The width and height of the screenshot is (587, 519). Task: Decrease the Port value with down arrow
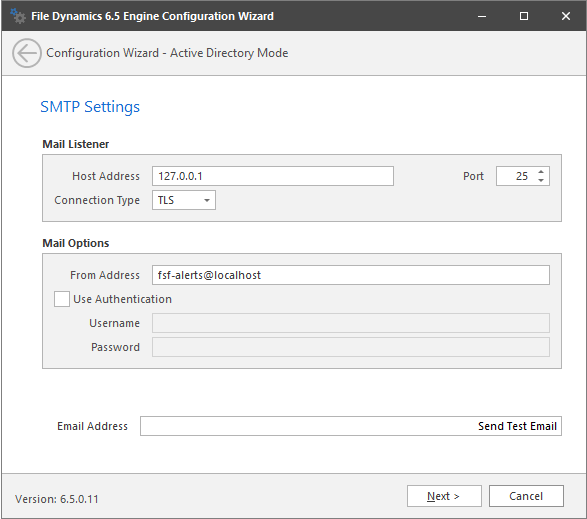coord(541,180)
